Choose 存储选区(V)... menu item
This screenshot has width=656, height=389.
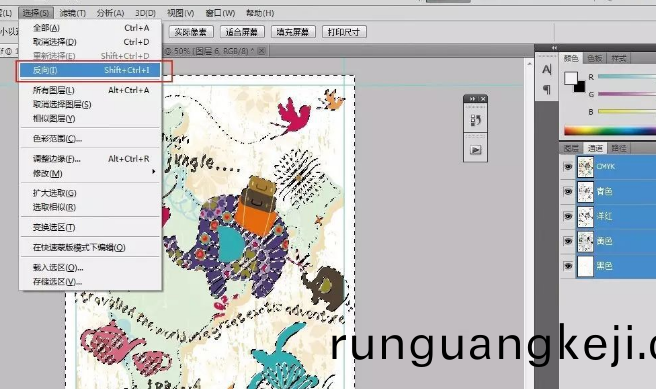(91, 282)
